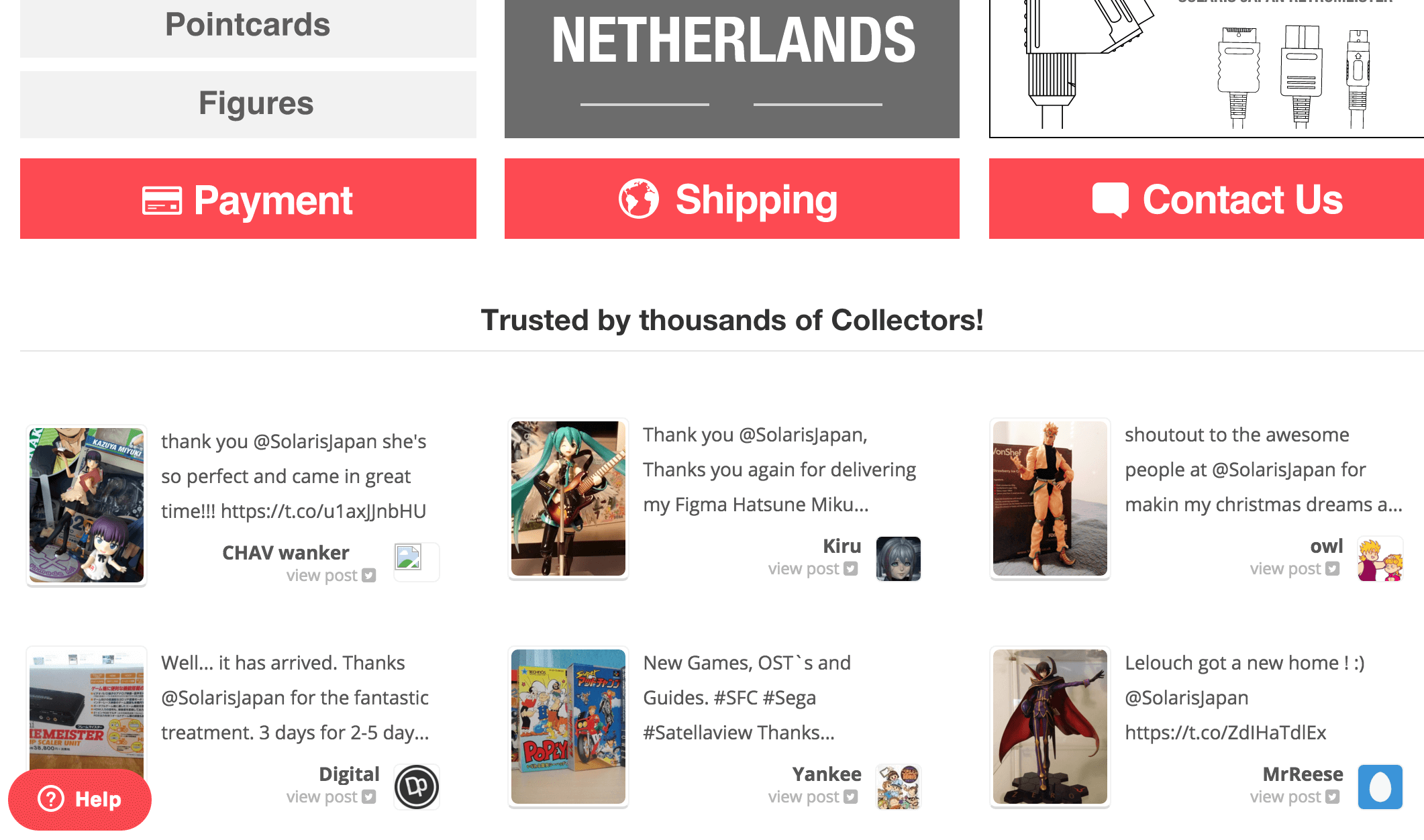Click MrReese's blue egg avatar icon
This screenshot has width=1424, height=840.
point(1380,786)
